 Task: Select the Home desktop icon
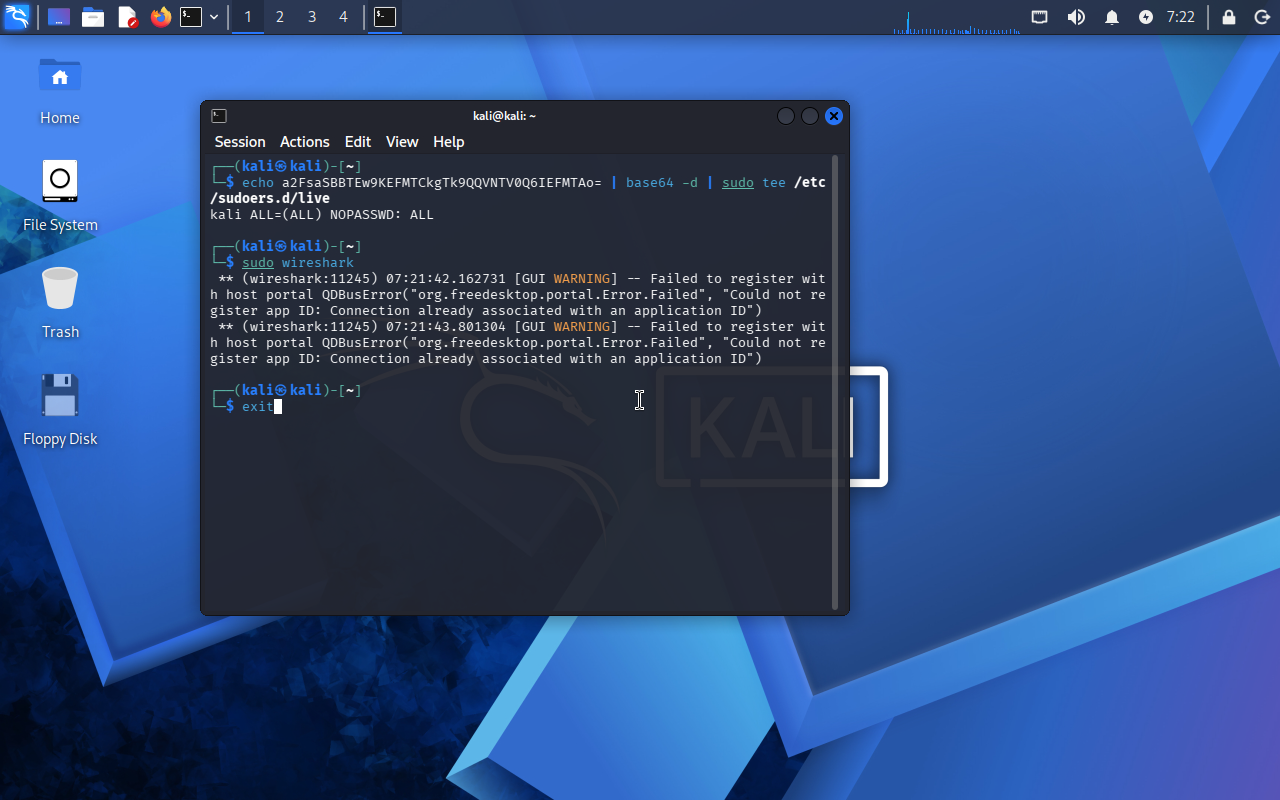pyautogui.click(x=60, y=89)
